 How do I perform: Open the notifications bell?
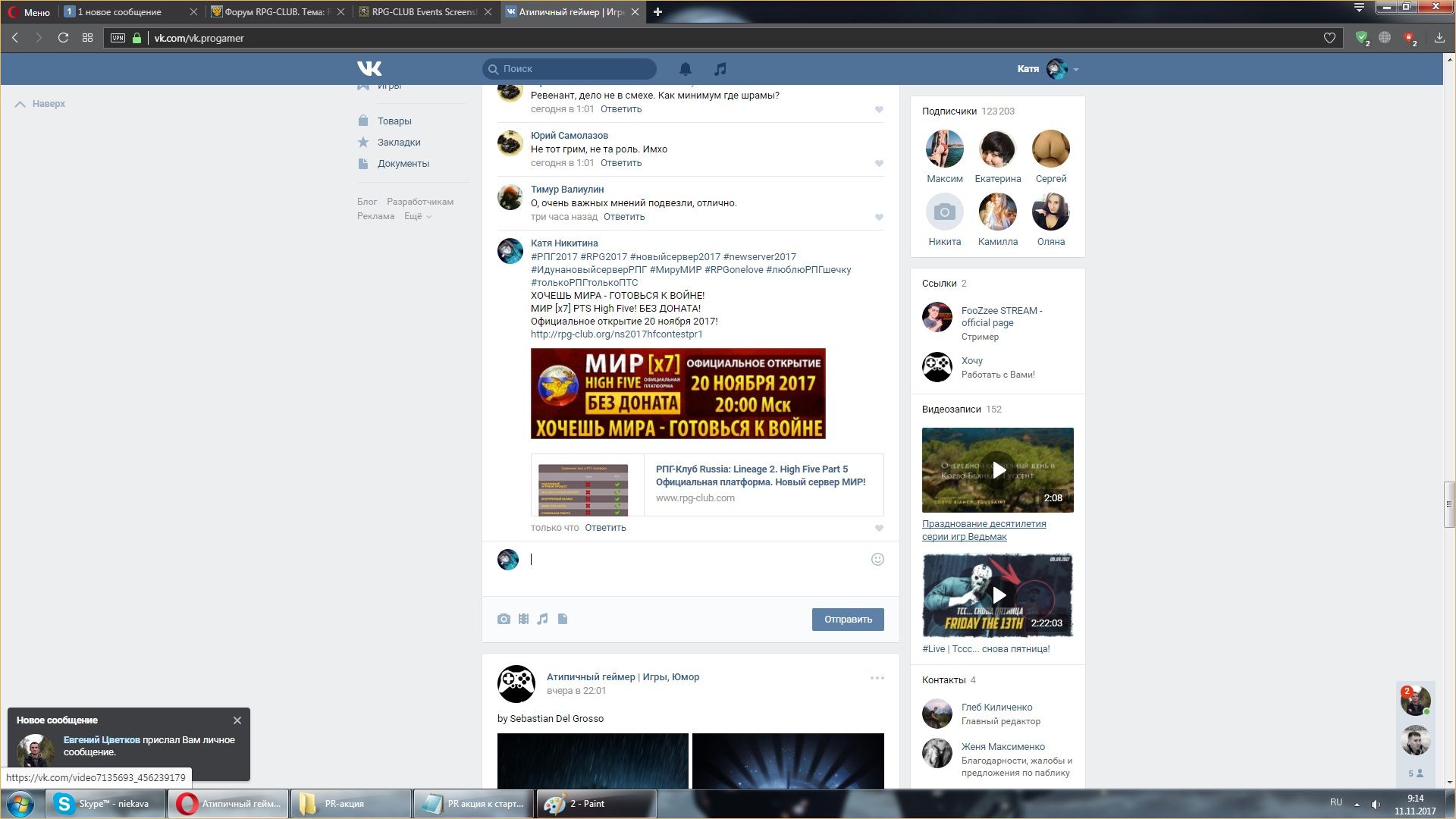(x=685, y=69)
